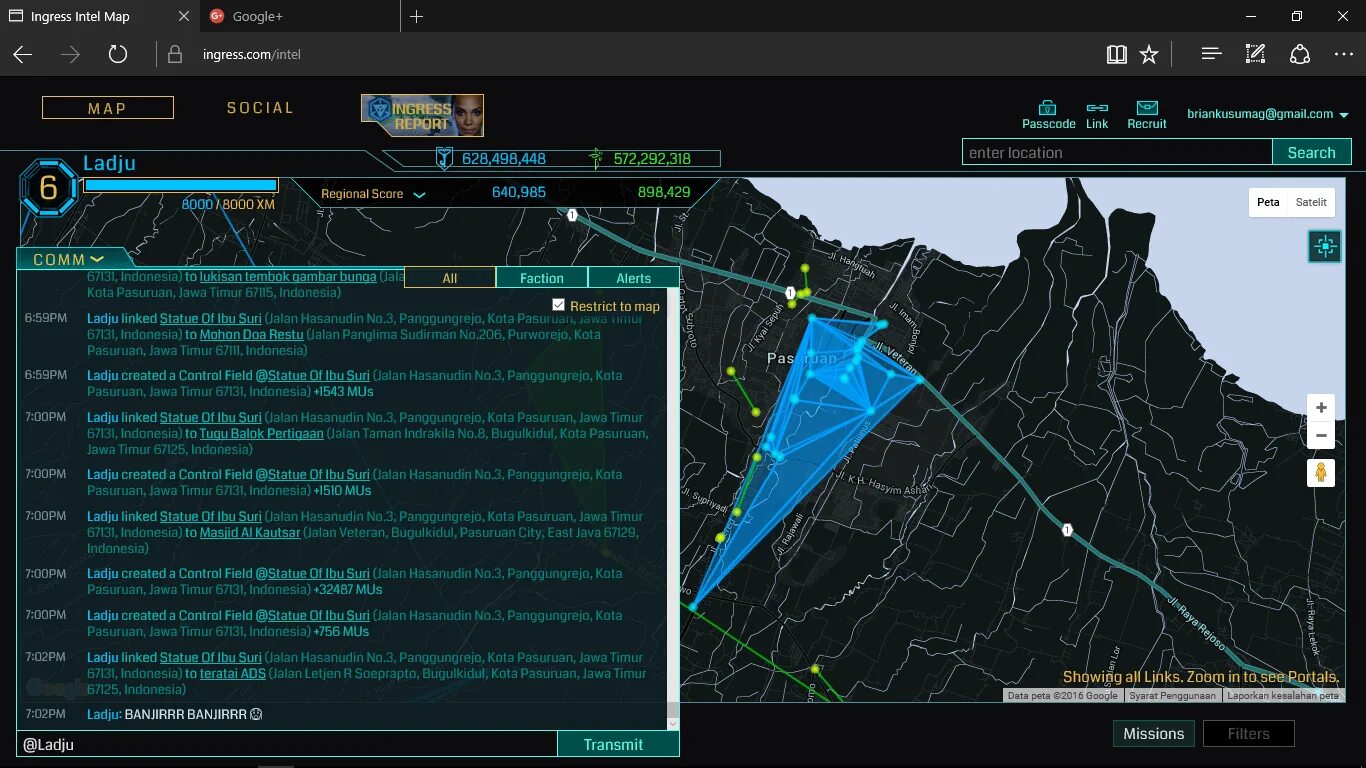
Task: Open the Filters button
Action: tap(1249, 733)
